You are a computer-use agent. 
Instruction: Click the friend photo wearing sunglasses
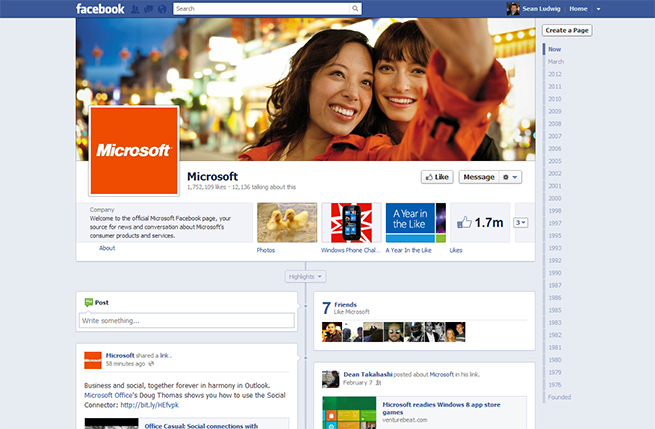(394, 332)
